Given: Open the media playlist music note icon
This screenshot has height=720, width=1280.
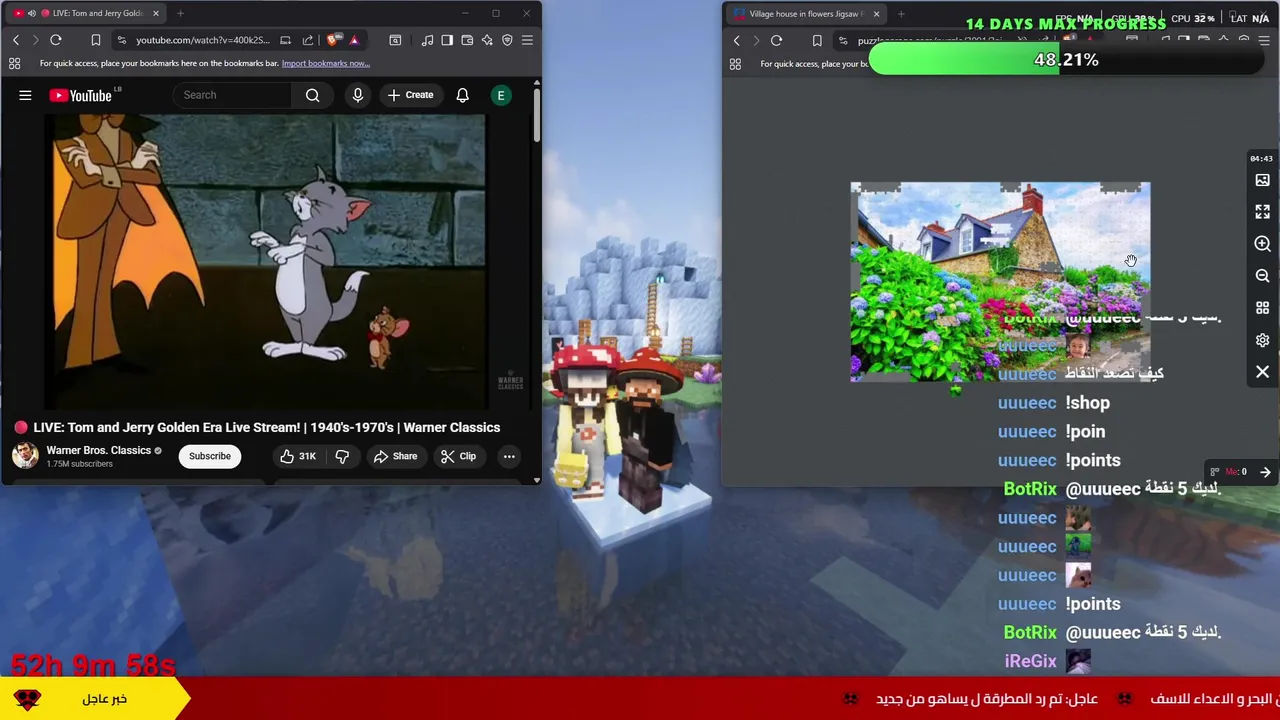Looking at the screenshot, I should point(428,40).
